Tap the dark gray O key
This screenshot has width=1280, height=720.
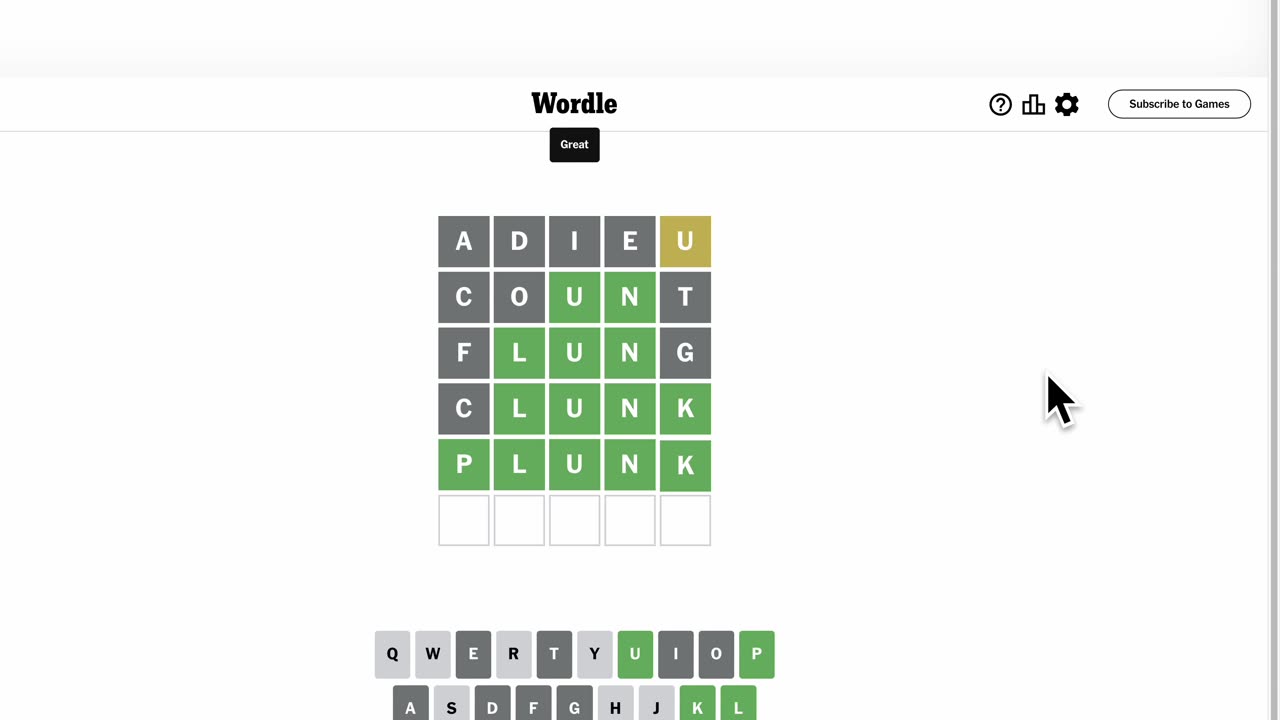click(x=716, y=654)
